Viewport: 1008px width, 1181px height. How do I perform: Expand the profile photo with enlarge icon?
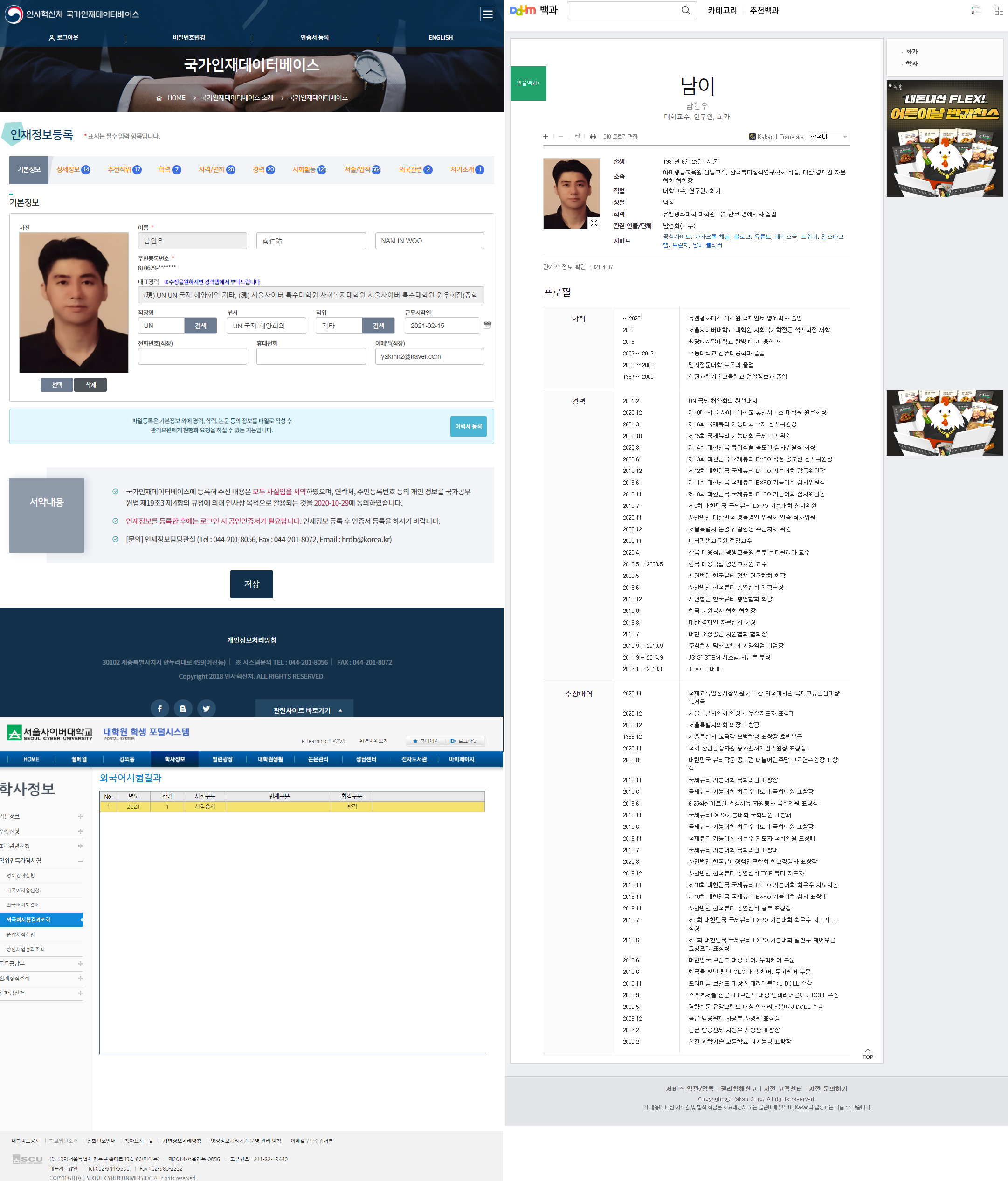coord(594,223)
